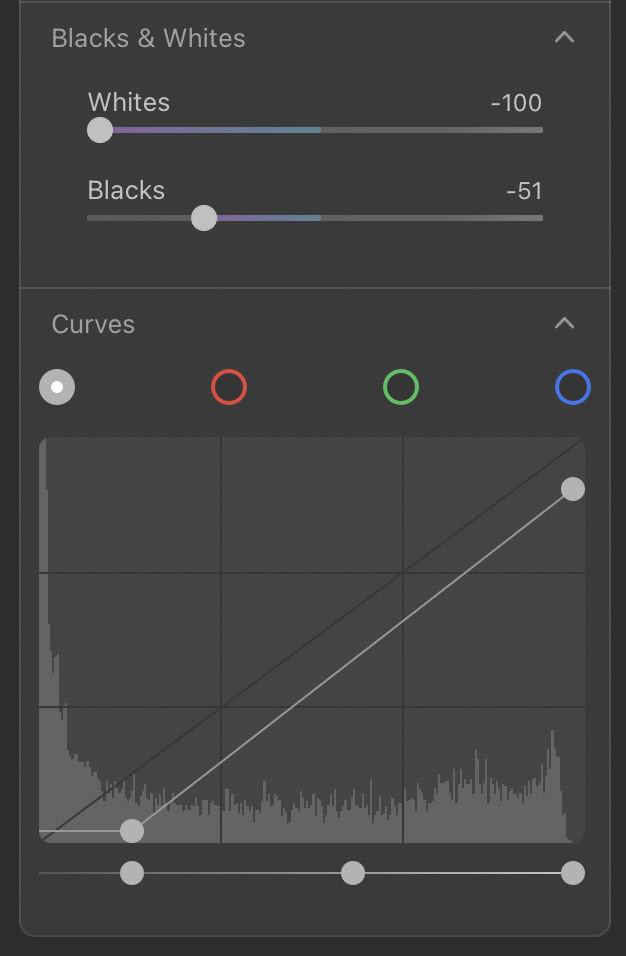Click the black point handle below curve
This screenshot has width=626, height=956.
coord(132,873)
